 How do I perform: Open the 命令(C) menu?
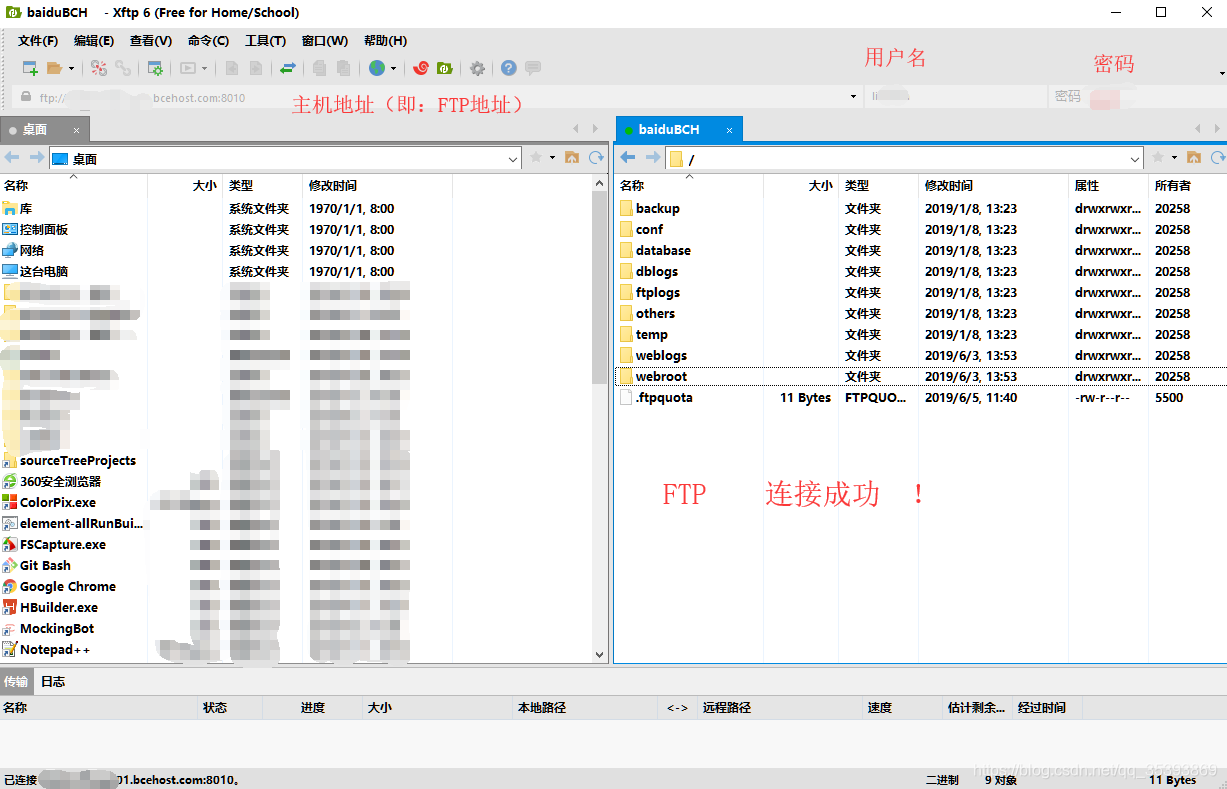[208, 41]
